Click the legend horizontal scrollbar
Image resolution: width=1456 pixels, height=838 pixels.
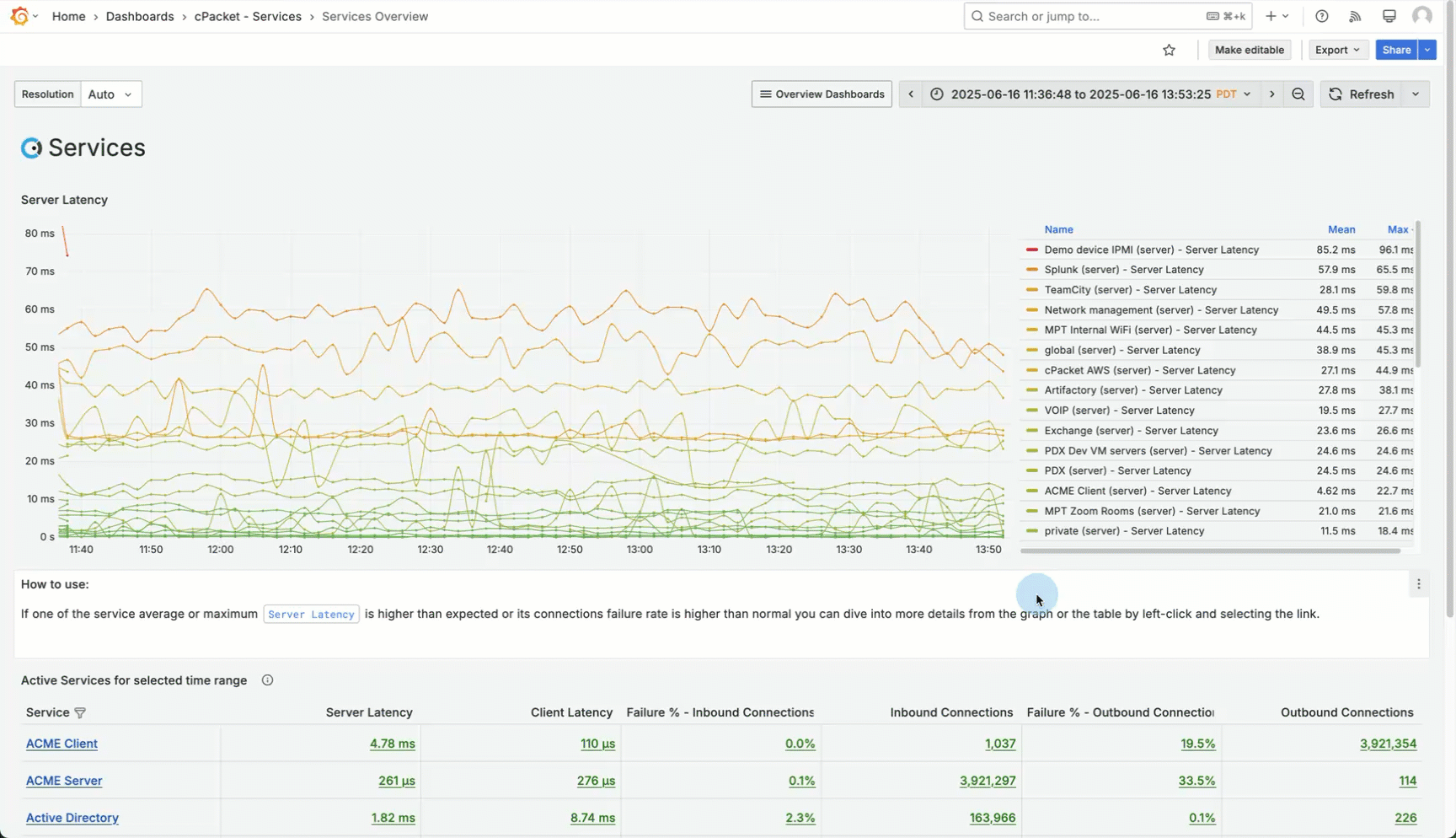(1210, 551)
